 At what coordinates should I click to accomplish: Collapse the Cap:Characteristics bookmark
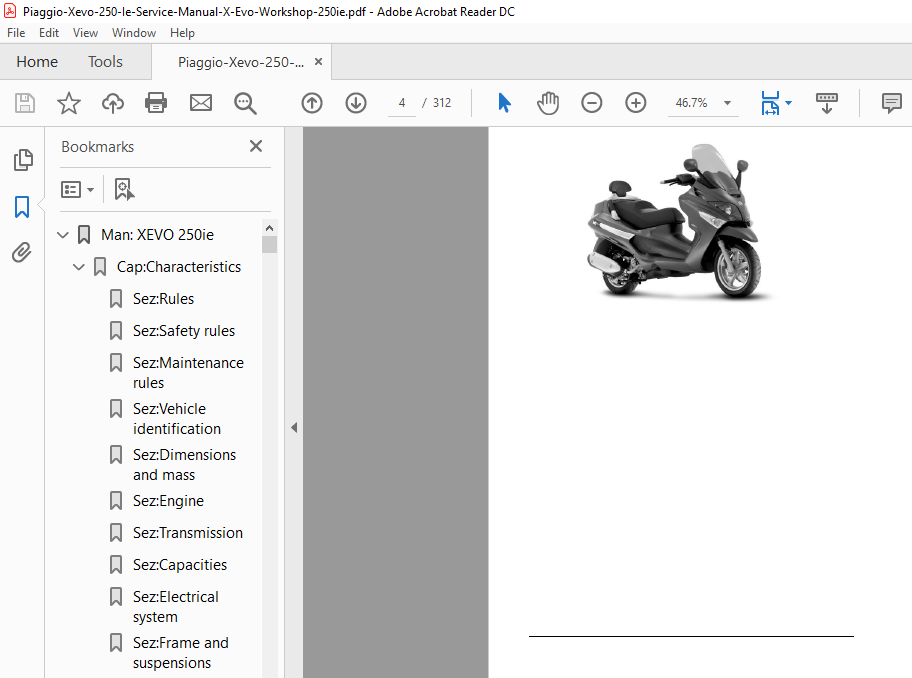point(79,267)
